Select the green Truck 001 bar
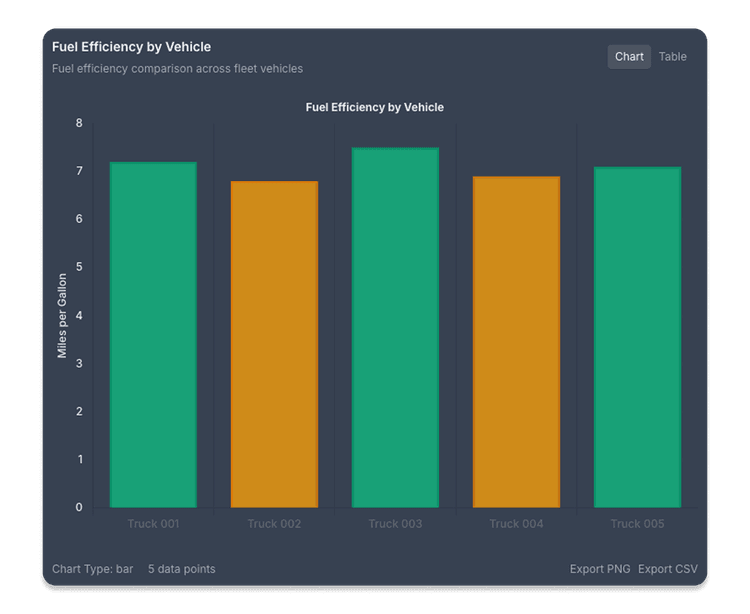This screenshot has height=614, width=750. pyautogui.click(x=153, y=335)
